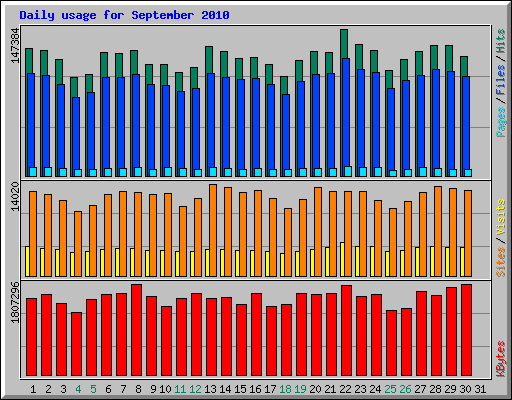Screen dimensions: 512x400
Task: Click the red KBytes bar for day 22
Action: tap(347, 330)
